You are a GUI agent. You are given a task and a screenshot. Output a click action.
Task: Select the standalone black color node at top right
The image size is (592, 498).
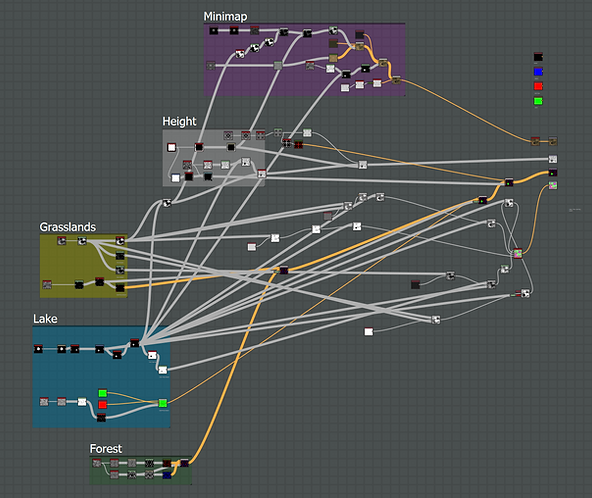(538, 57)
